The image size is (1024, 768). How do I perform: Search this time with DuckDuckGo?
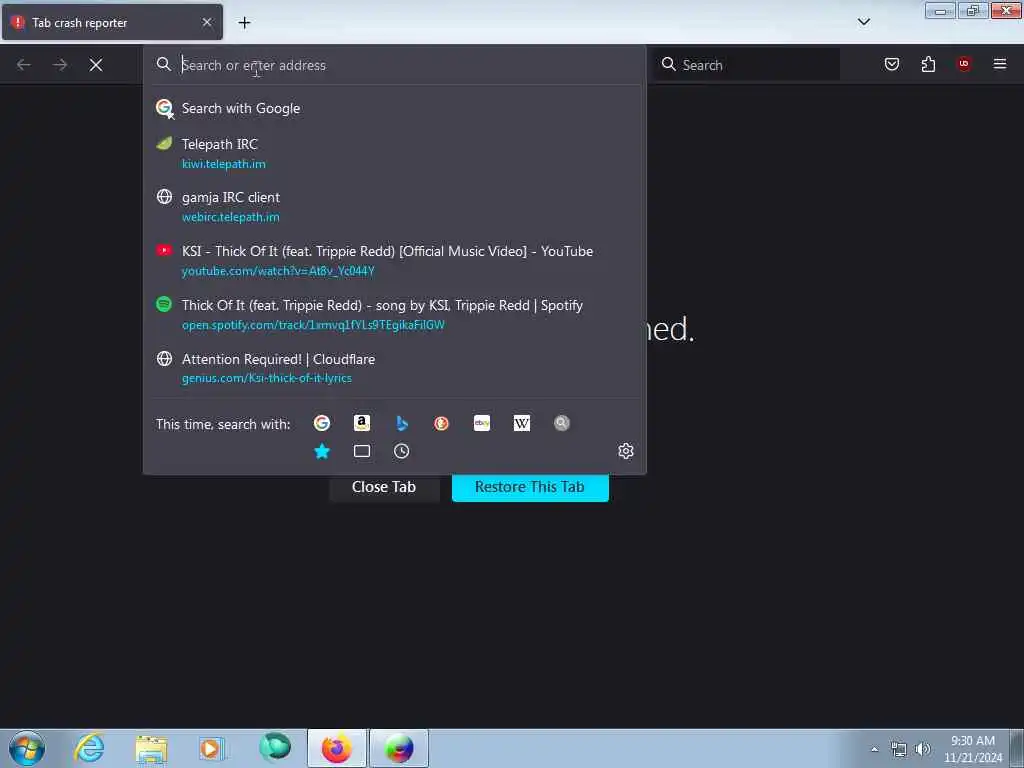point(441,423)
